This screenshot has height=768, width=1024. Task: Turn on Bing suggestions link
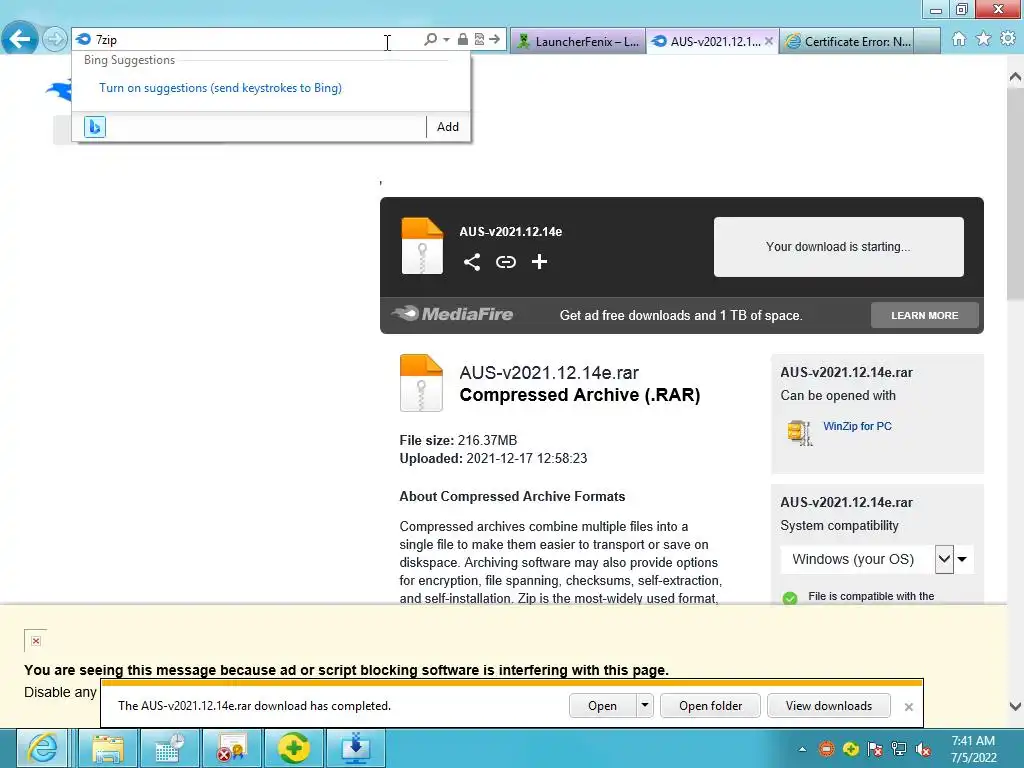(220, 88)
